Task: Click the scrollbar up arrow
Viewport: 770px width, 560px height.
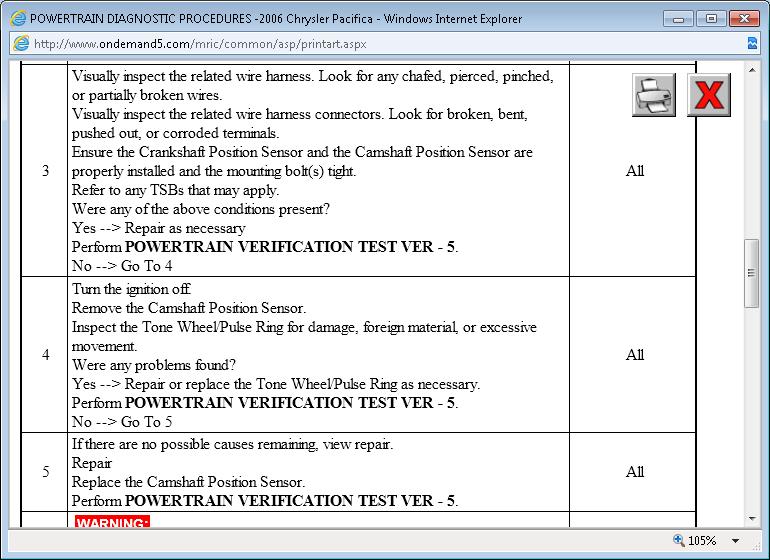Action: click(752, 70)
